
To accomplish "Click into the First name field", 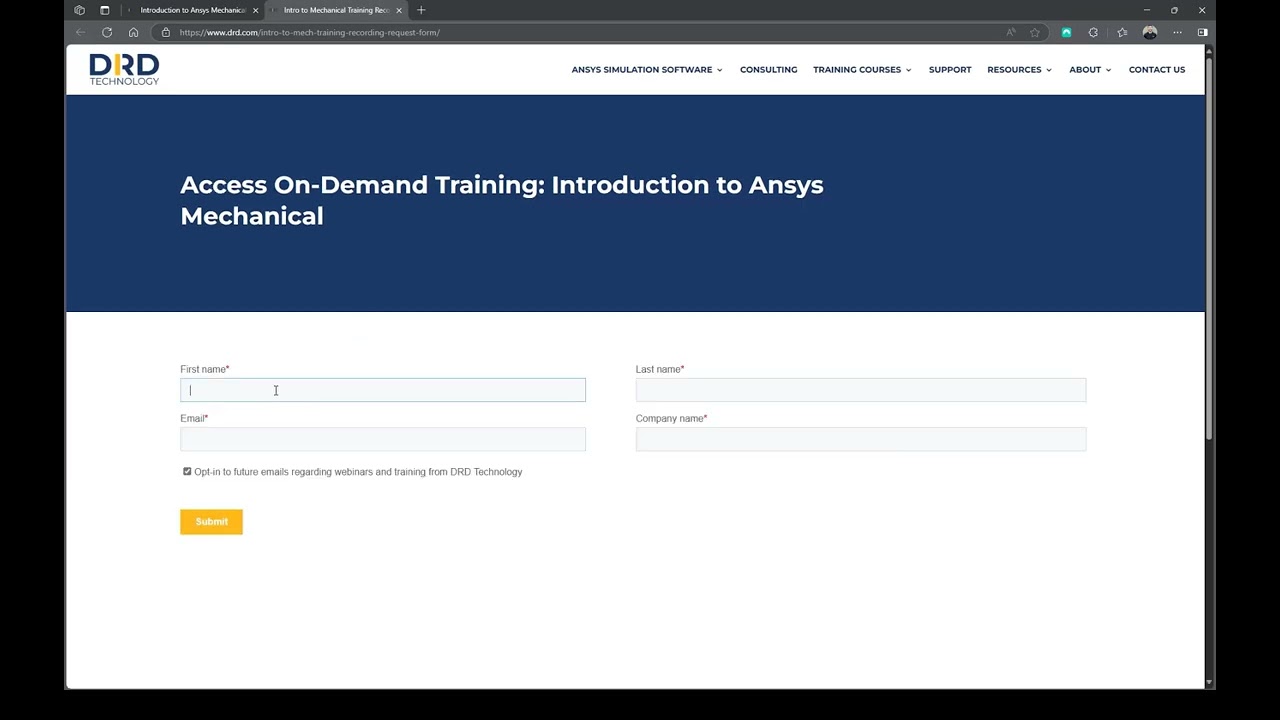I will tap(383, 390).
